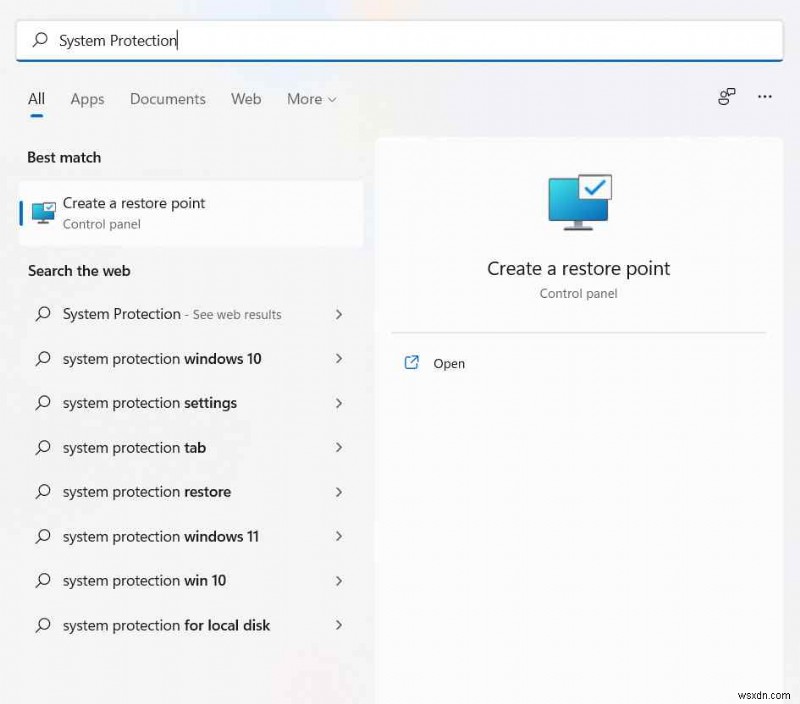This screenshot has height=704, width=800.
Task: Expand the system protection win 10 suggestion
Action: tap(338, 581)
